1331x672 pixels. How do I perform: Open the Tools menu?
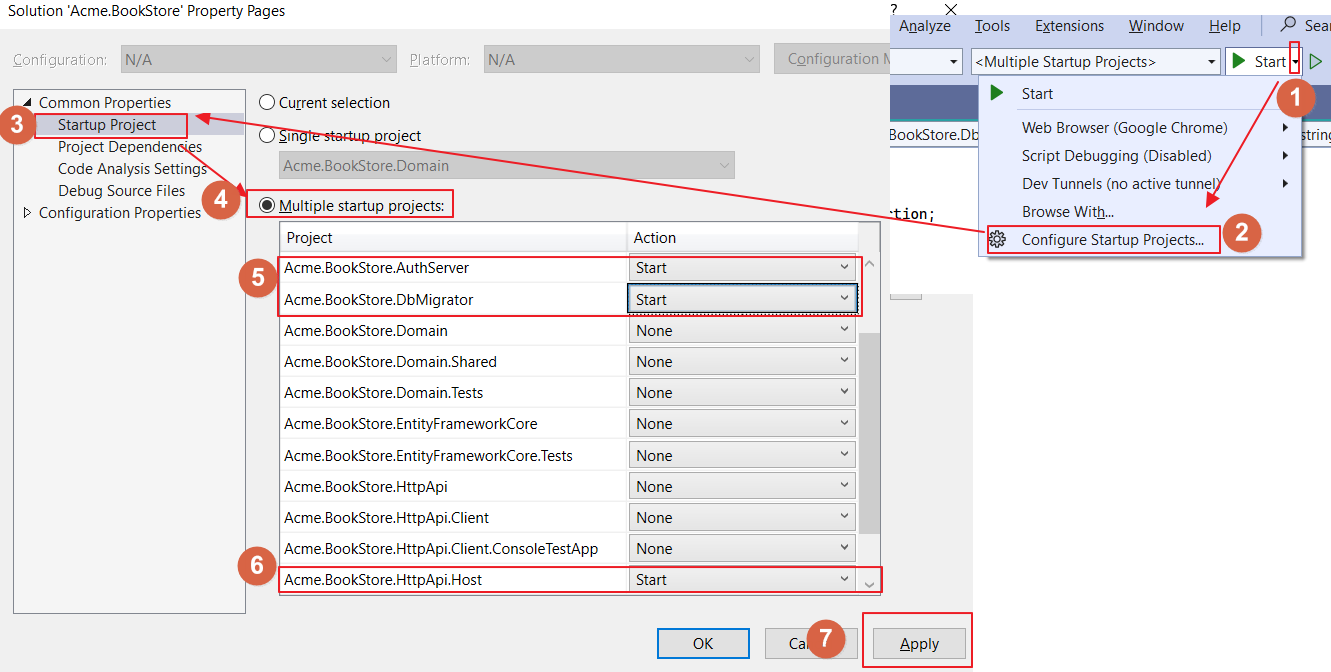pos(992,26)
